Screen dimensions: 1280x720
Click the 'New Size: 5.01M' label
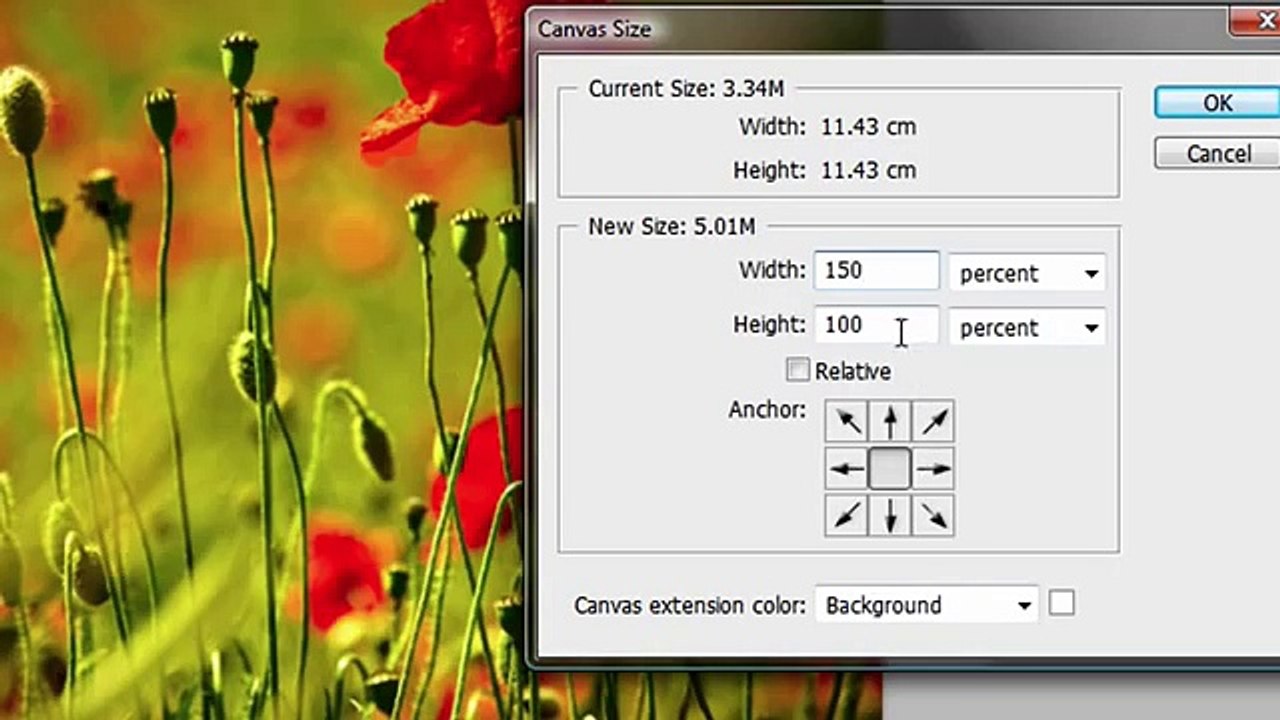[x=671, y=227]
